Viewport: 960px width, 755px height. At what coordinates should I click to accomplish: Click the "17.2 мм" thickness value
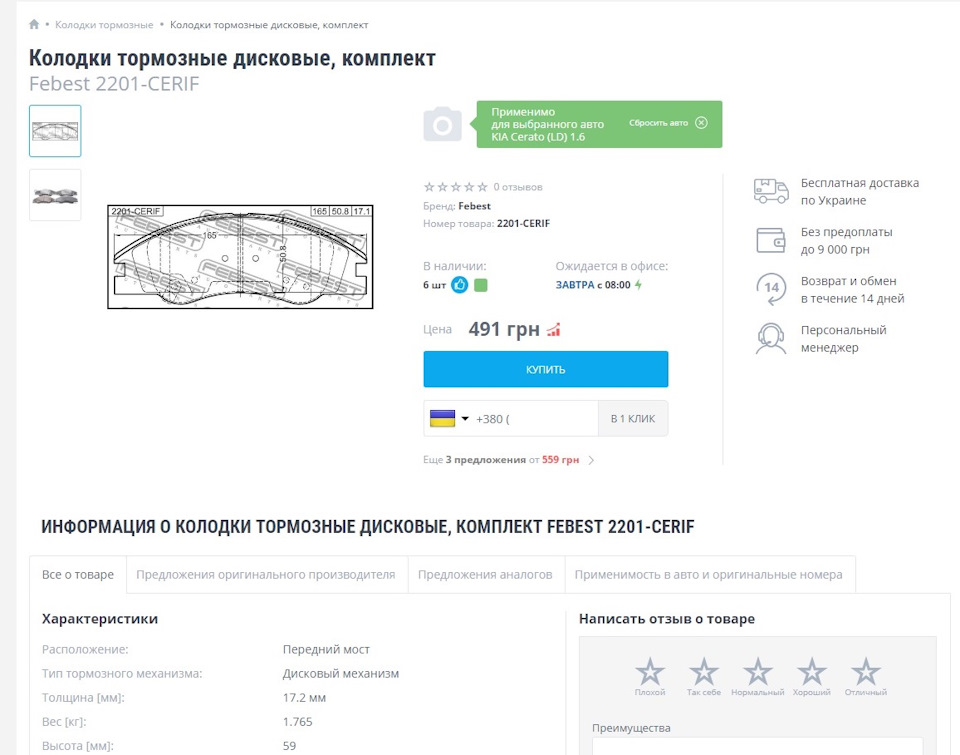click(x=304, y=697)
